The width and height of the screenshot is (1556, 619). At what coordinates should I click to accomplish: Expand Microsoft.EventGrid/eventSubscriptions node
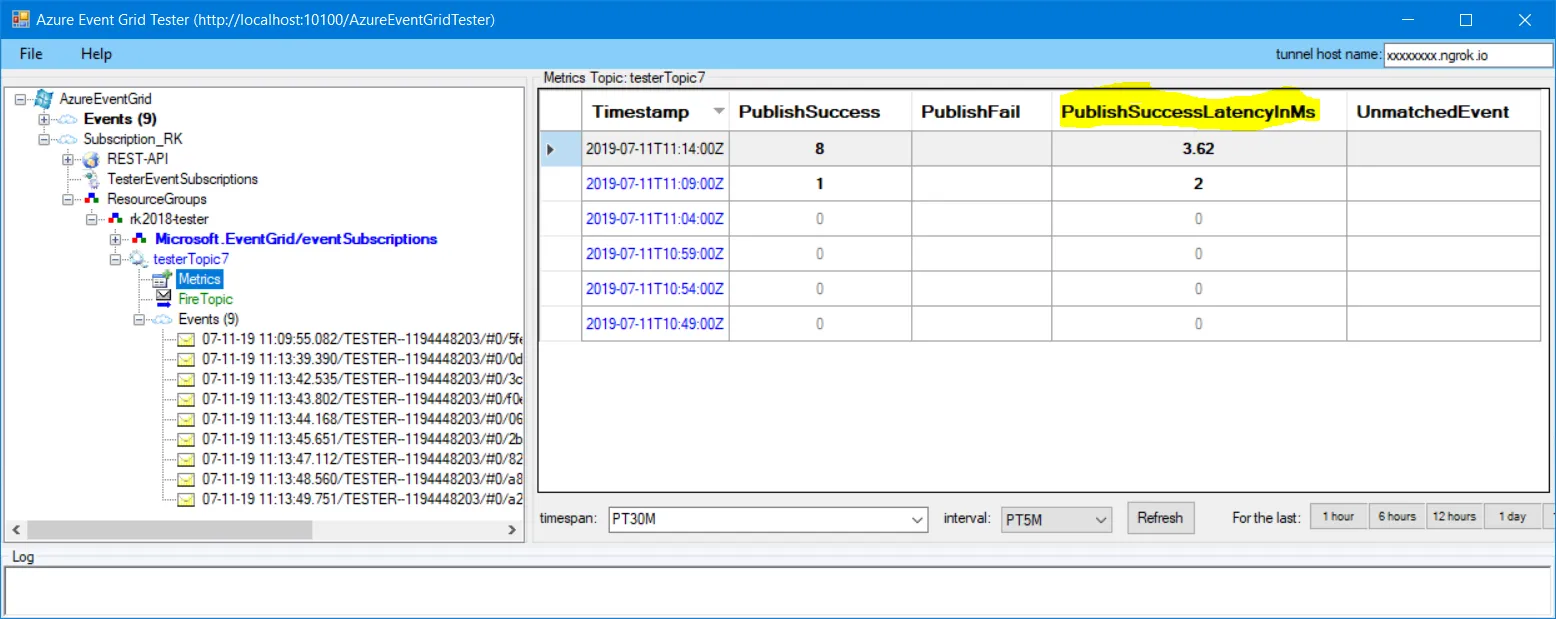click(x=116, y=239)
